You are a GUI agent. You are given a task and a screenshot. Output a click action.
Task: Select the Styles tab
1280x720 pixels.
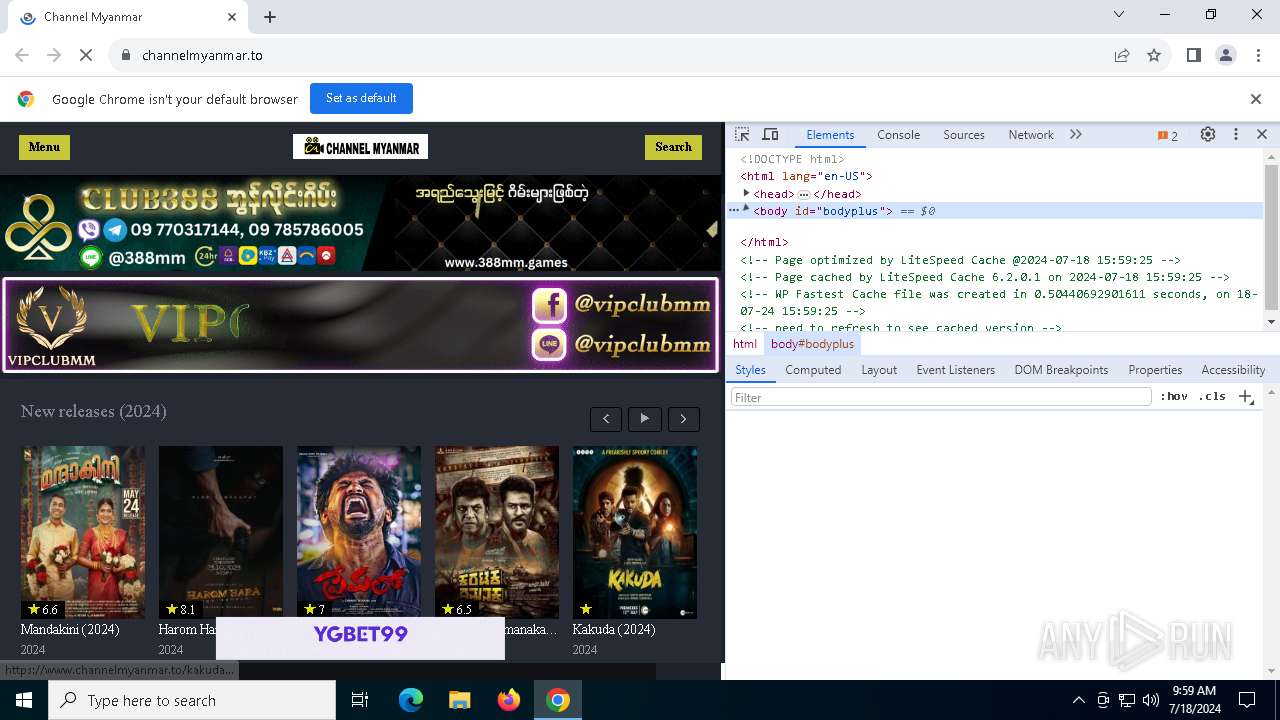click(750, 370)
